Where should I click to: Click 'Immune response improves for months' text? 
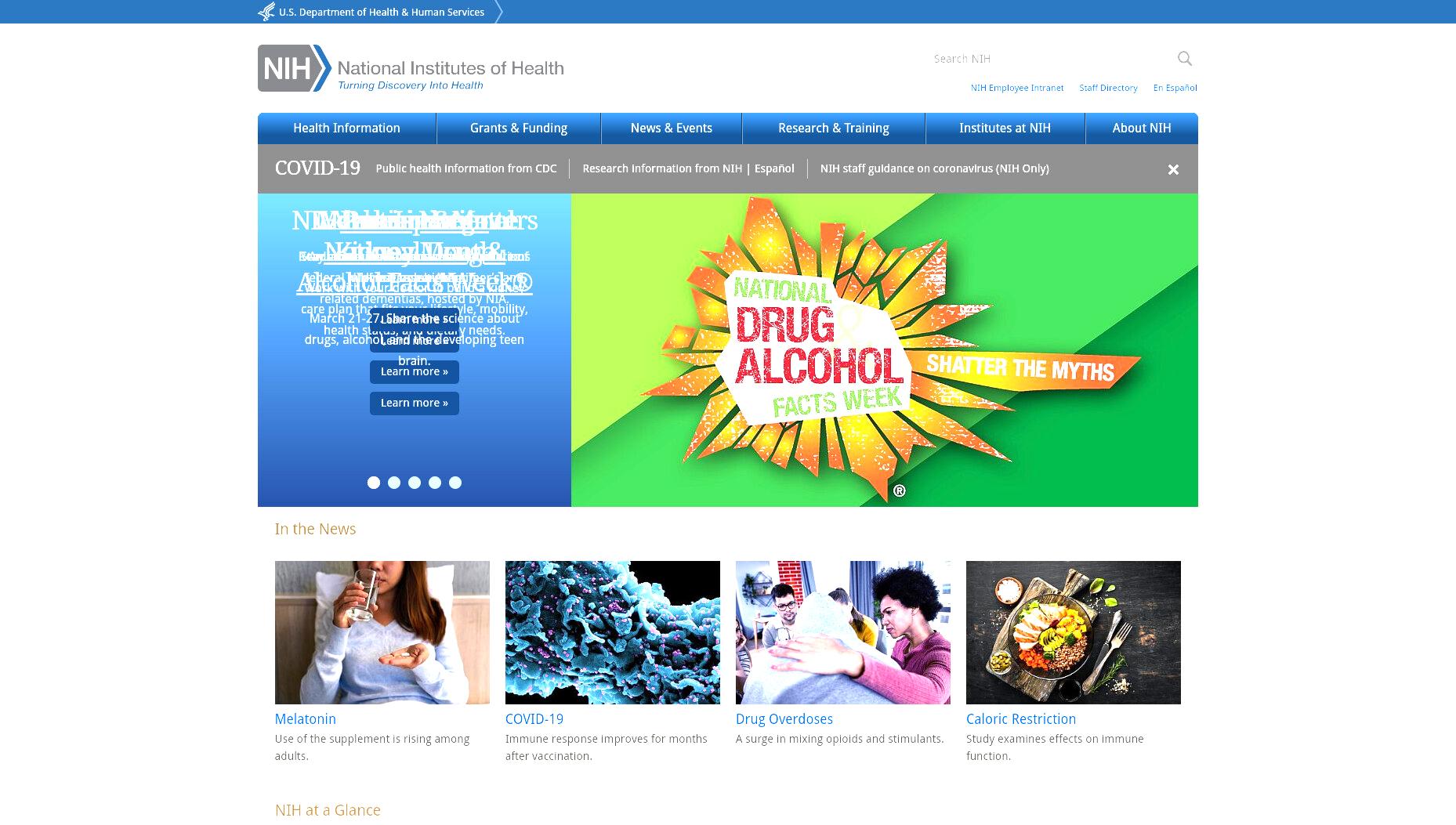click(607, 747)
